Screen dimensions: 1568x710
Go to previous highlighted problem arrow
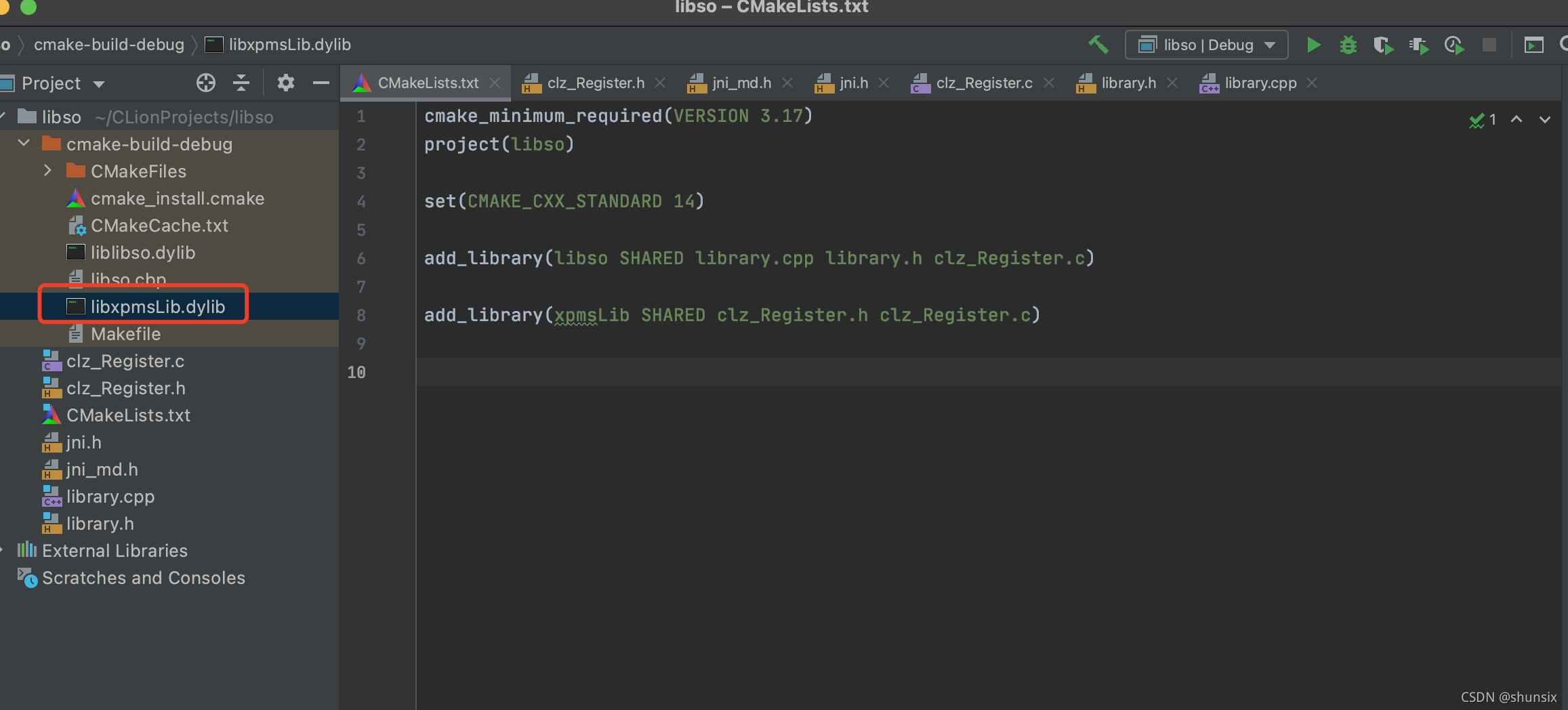pos(1517,119)
